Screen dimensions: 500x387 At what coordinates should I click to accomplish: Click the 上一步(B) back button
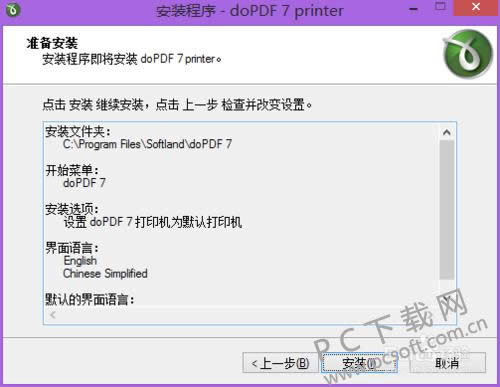(x=281, y=363)
